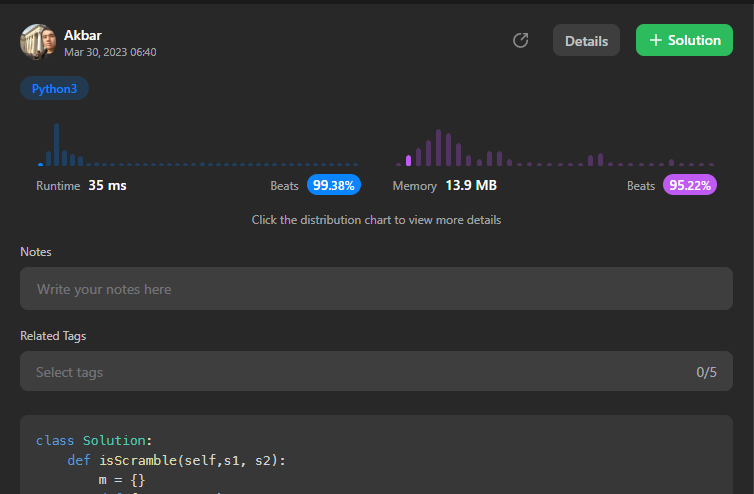Click the share submission arrow icon
Image resolution: width=754 pixels, height=494 pixels.
(x=520, y=40)
